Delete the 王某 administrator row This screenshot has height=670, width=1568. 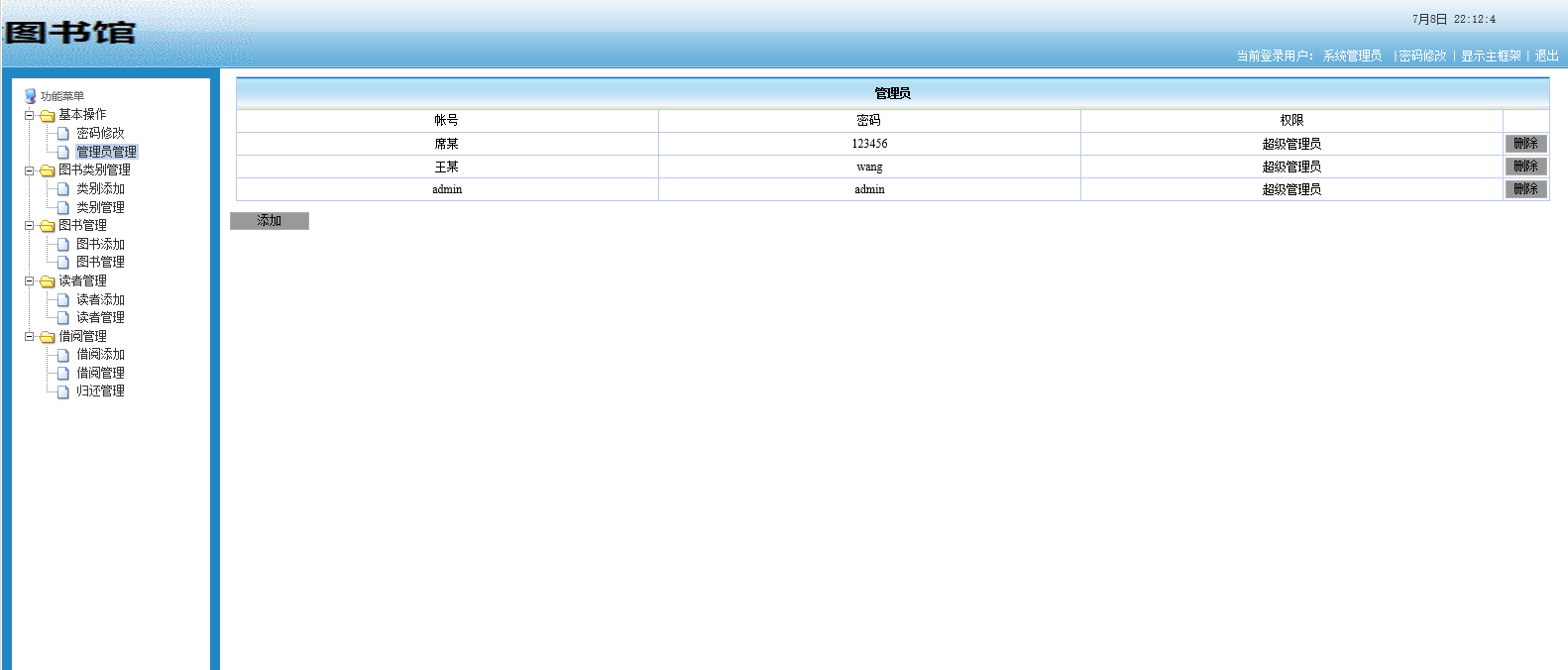(x=1525, y=167)
